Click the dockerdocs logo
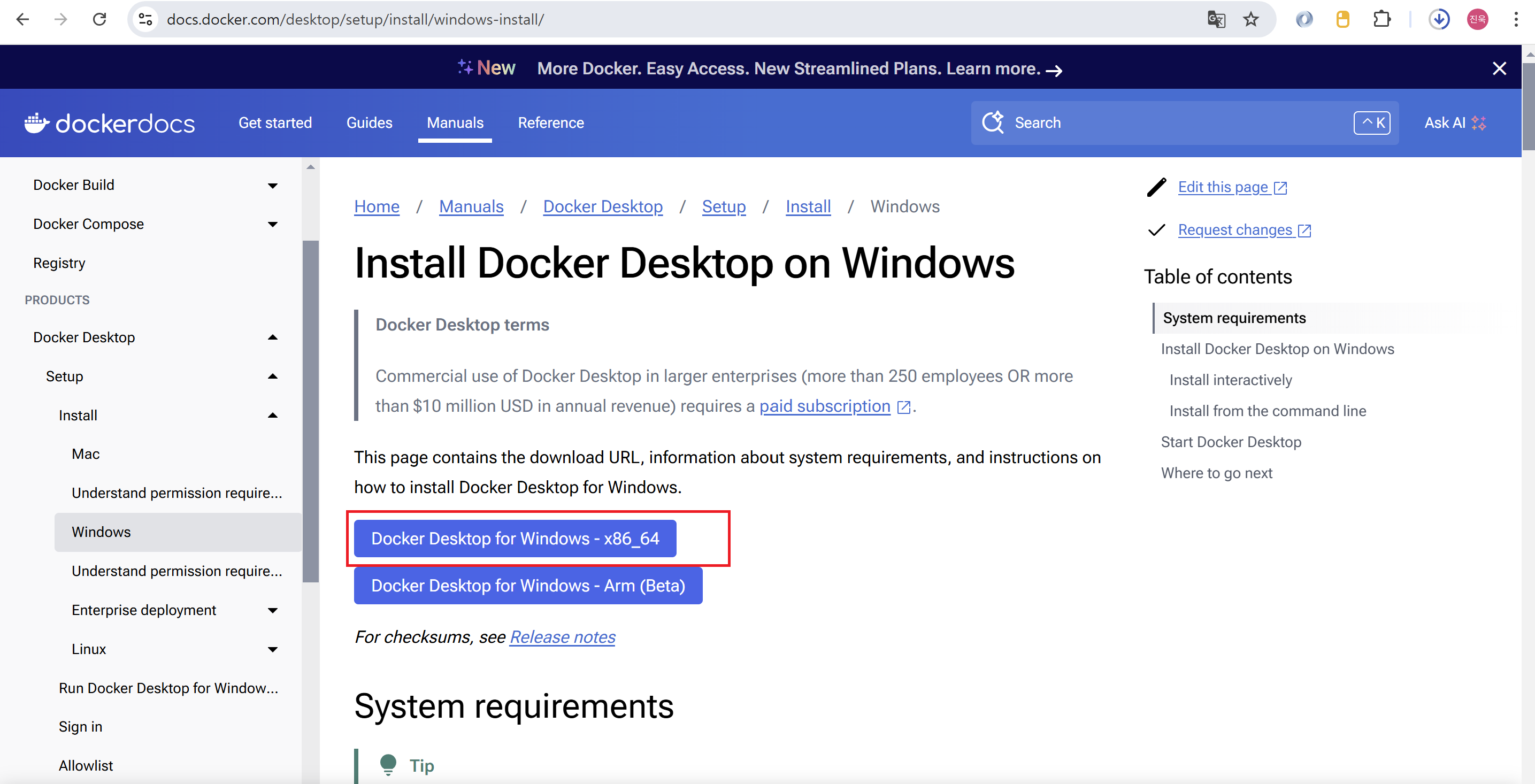Image resolution: width=1535 pixels, height=784 pixels. pos(110,124)
